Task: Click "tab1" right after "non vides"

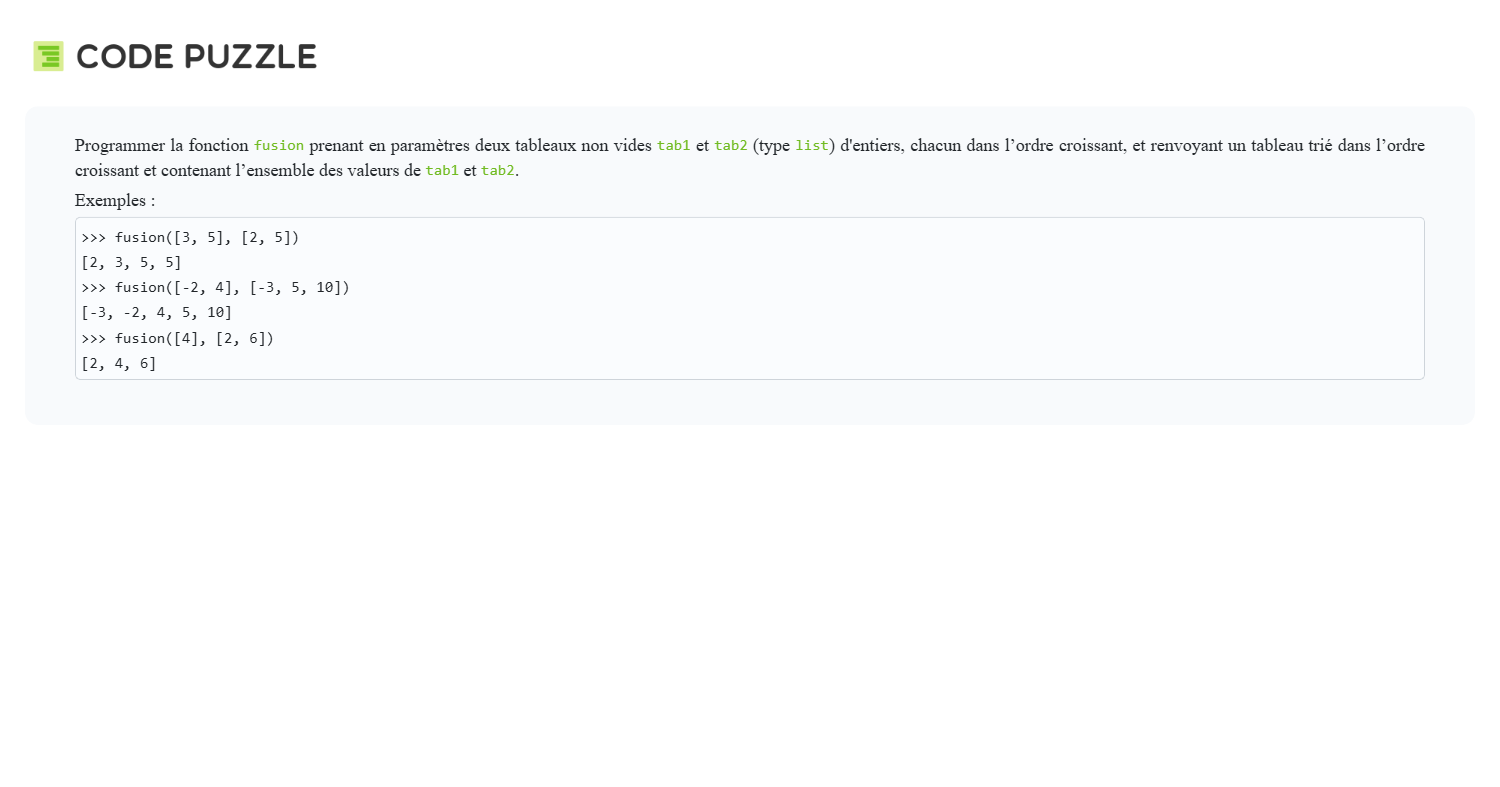Action: point(673,146)
